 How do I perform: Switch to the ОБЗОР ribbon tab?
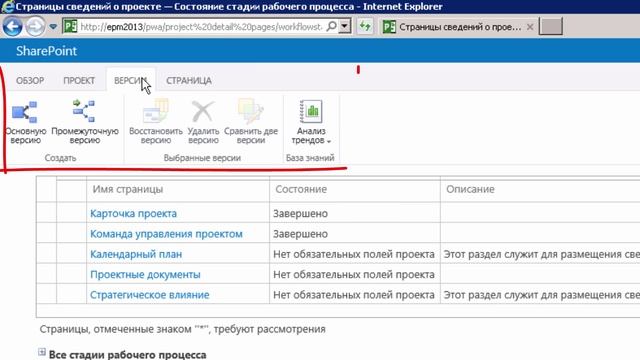[30, 81]
